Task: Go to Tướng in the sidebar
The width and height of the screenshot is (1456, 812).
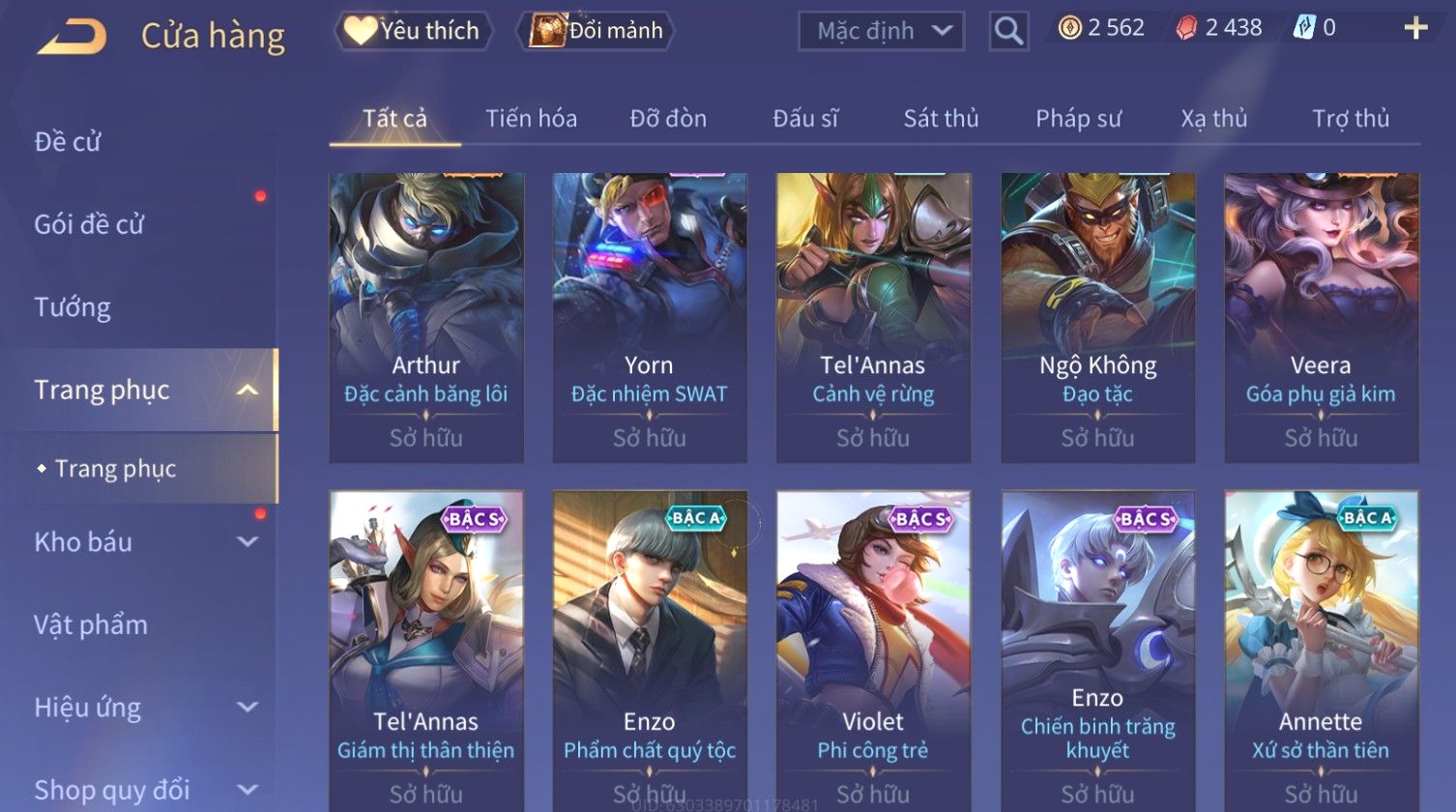Action: (73, 307)
